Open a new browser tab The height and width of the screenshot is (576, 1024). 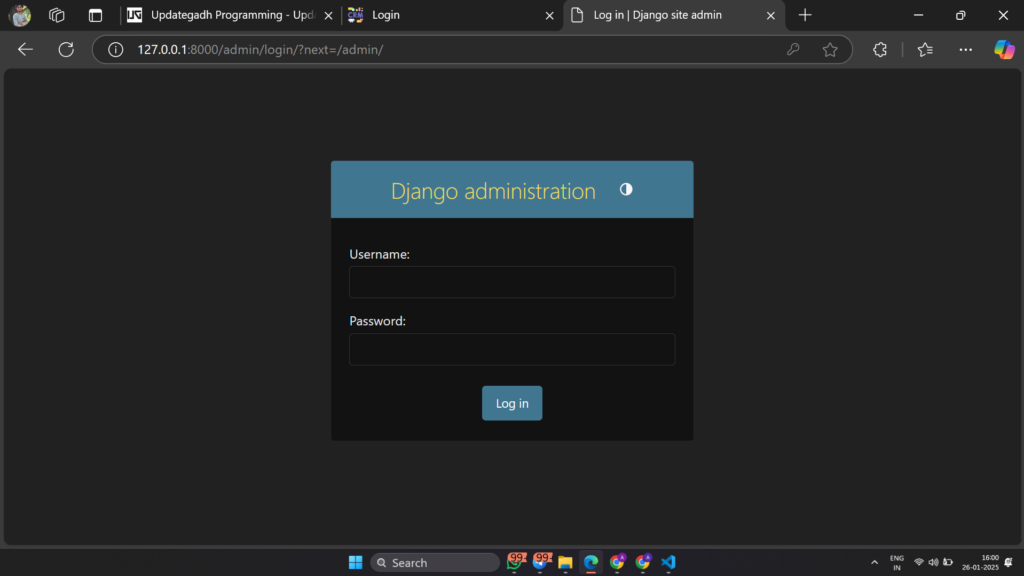805,15
